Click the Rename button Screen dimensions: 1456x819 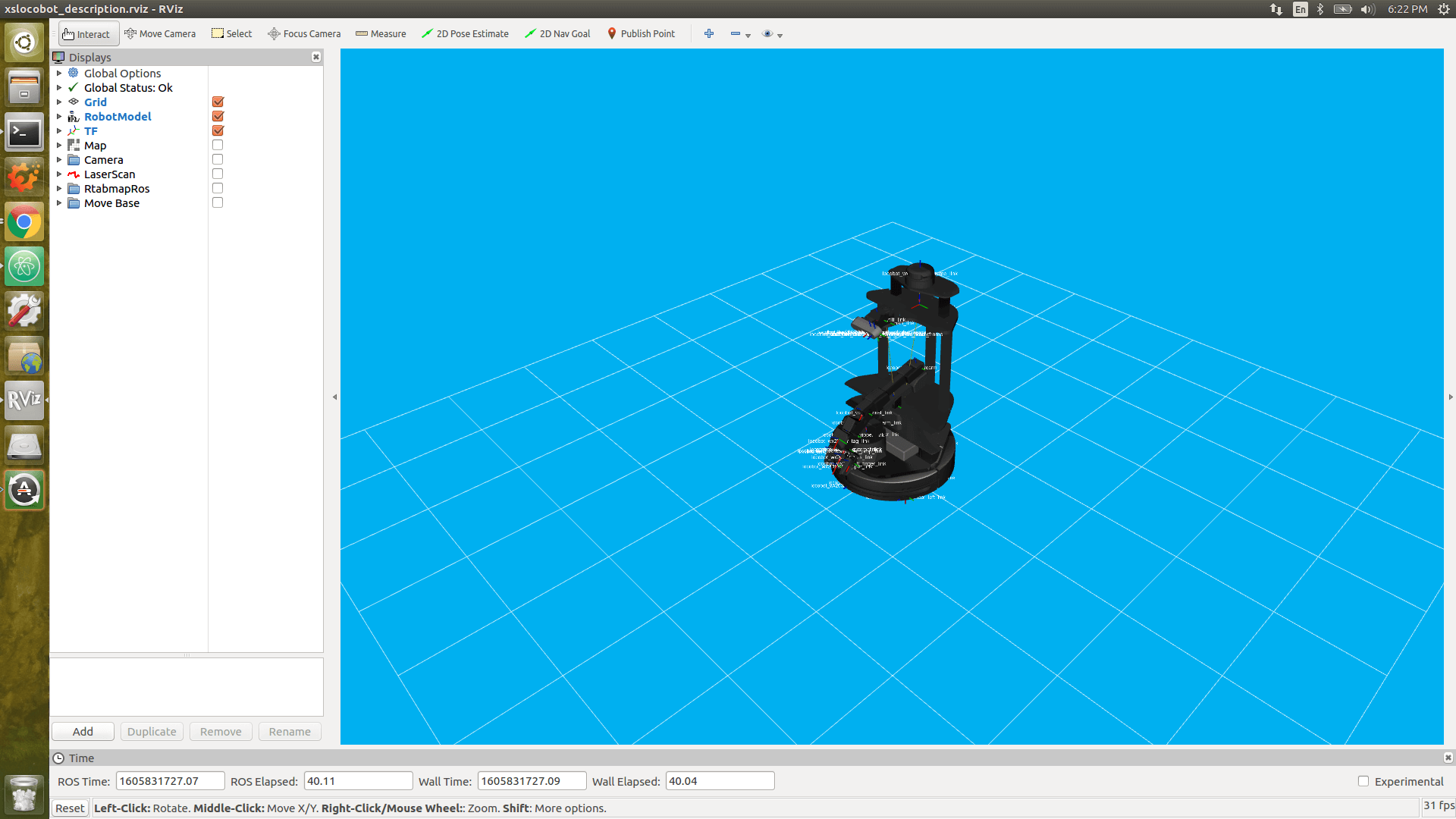tap(290, 732)
